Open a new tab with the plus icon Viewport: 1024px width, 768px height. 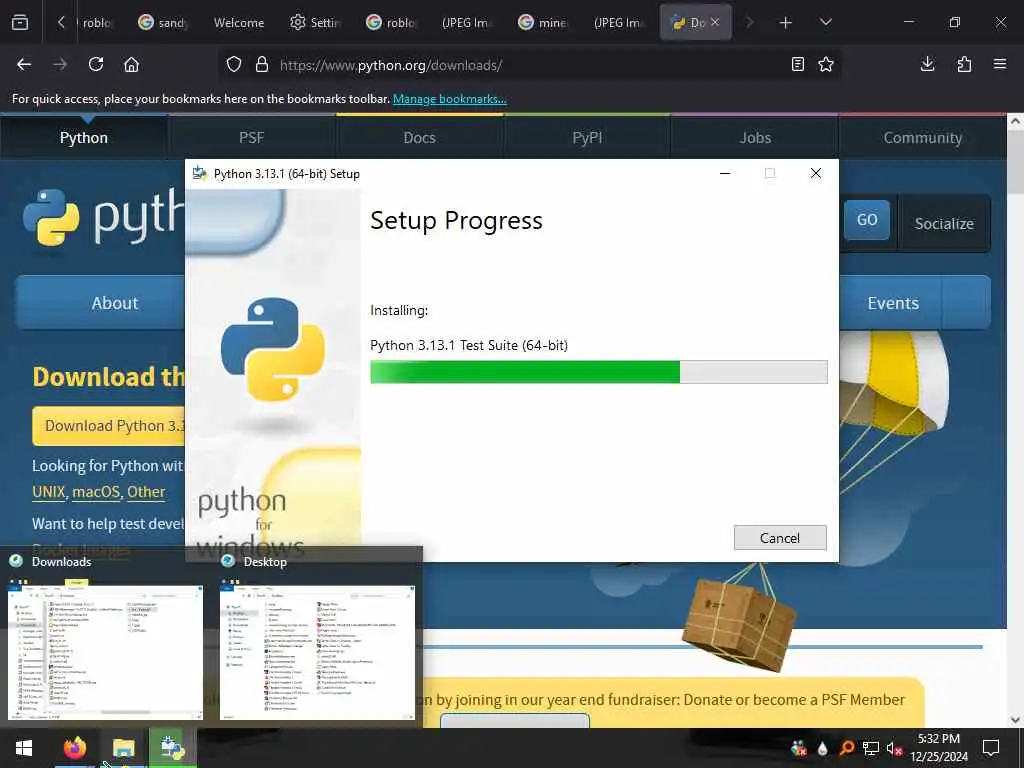pos(786,23)
